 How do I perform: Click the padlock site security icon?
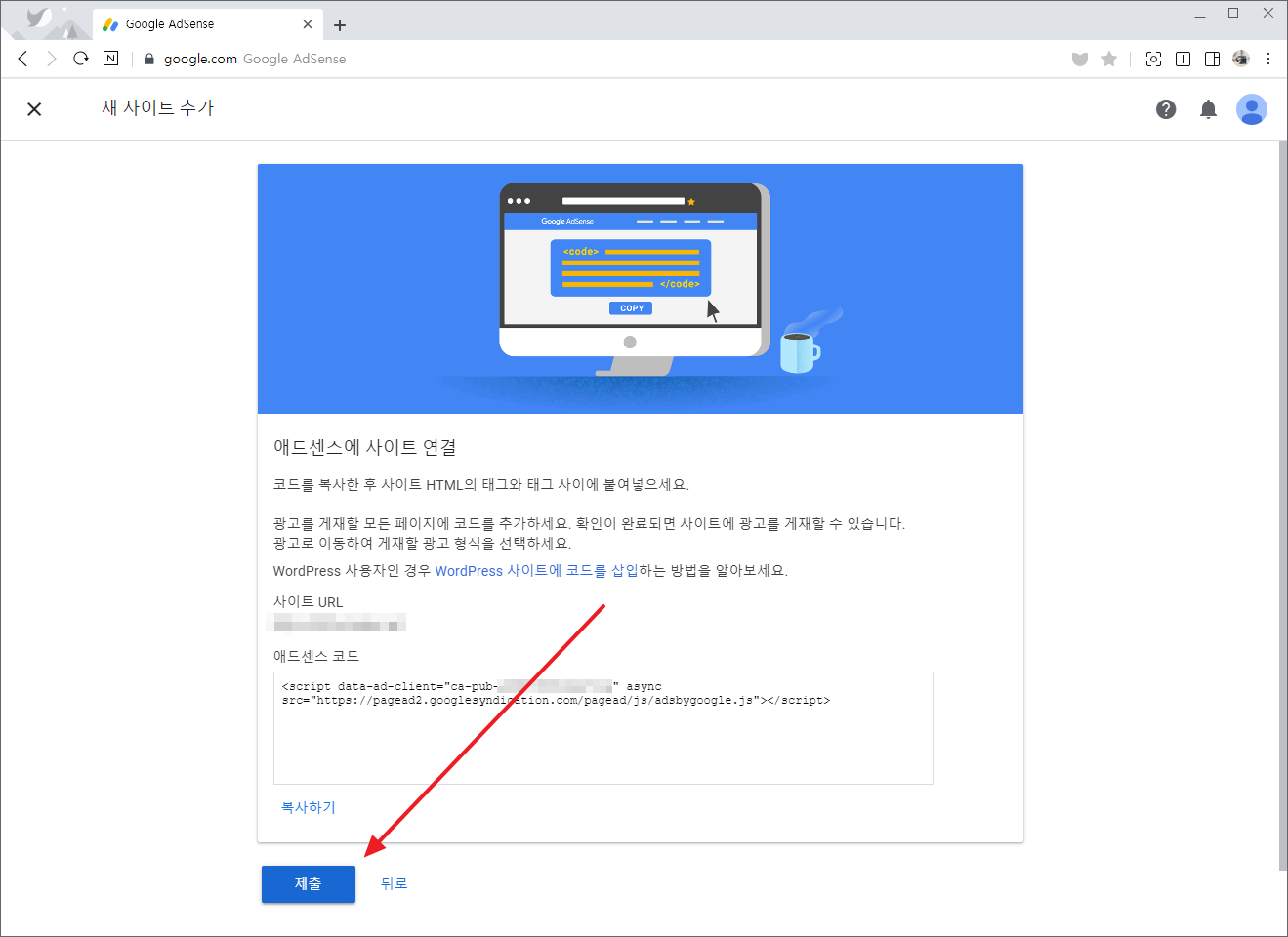[149, 59]
